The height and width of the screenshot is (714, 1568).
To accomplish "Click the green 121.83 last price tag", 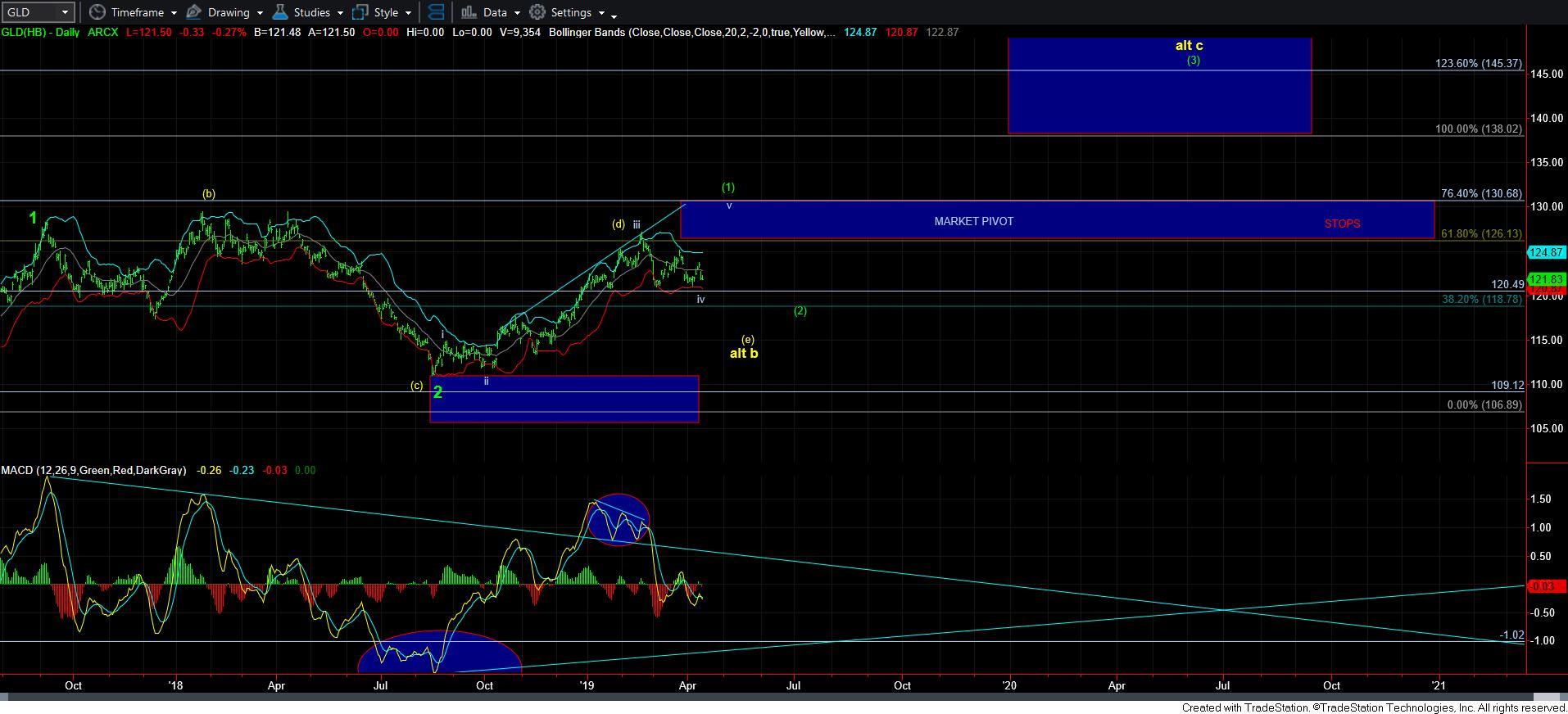I will click(1548, 279).
